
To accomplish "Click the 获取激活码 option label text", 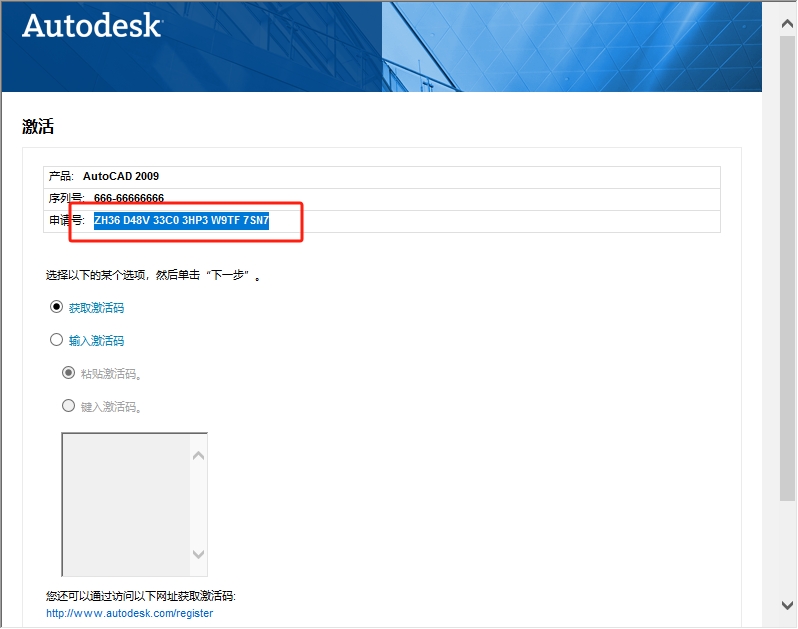I will tap(96, 308).
